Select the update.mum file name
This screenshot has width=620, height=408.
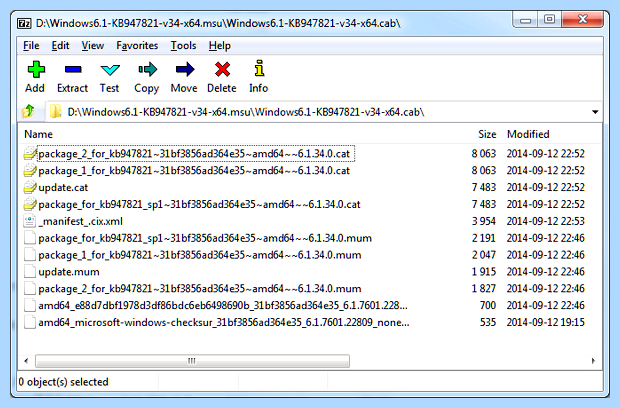(69, 272)
